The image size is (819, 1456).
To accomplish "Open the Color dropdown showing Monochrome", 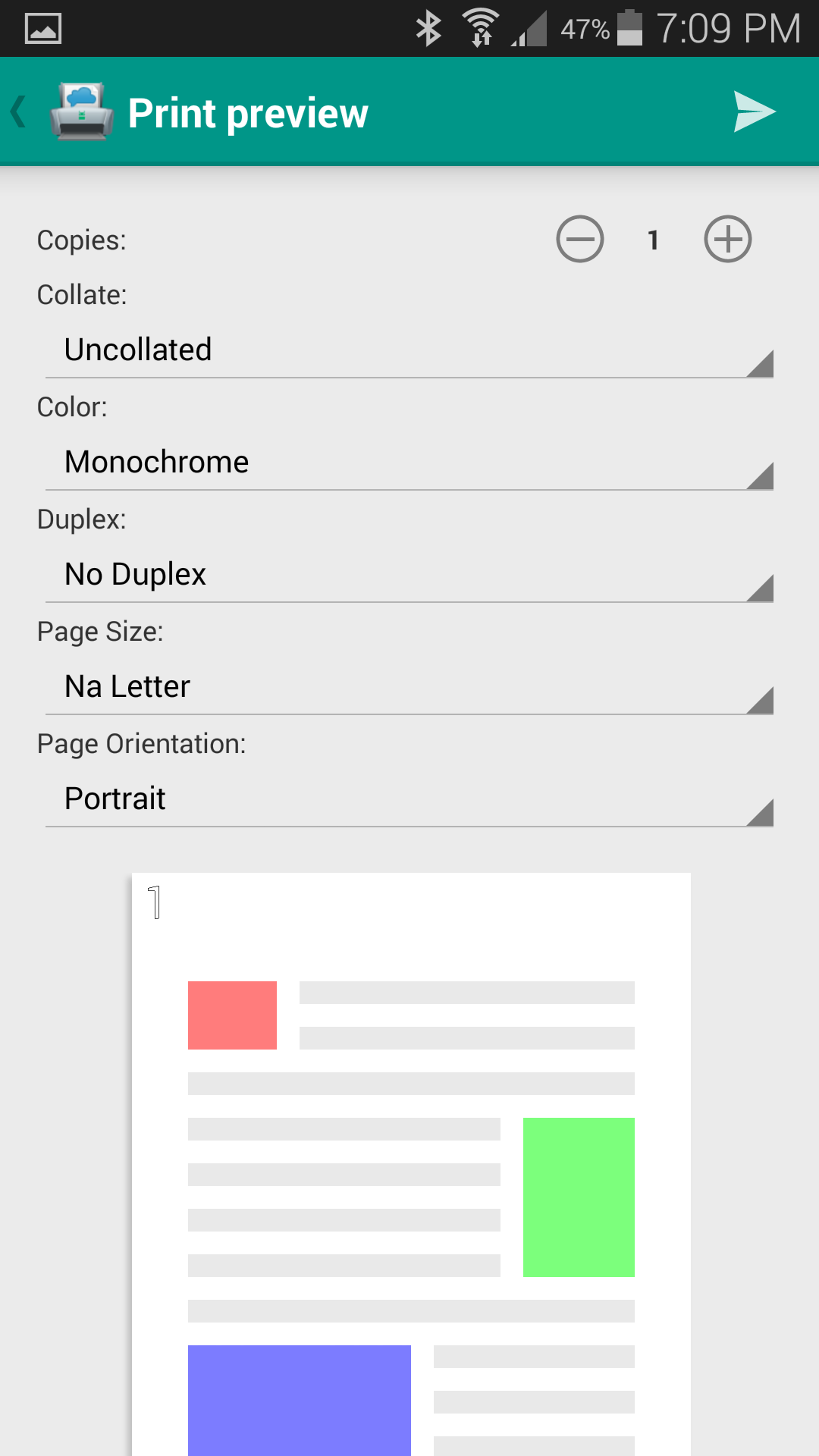I will pyautogui.click(x=409, y=463).
